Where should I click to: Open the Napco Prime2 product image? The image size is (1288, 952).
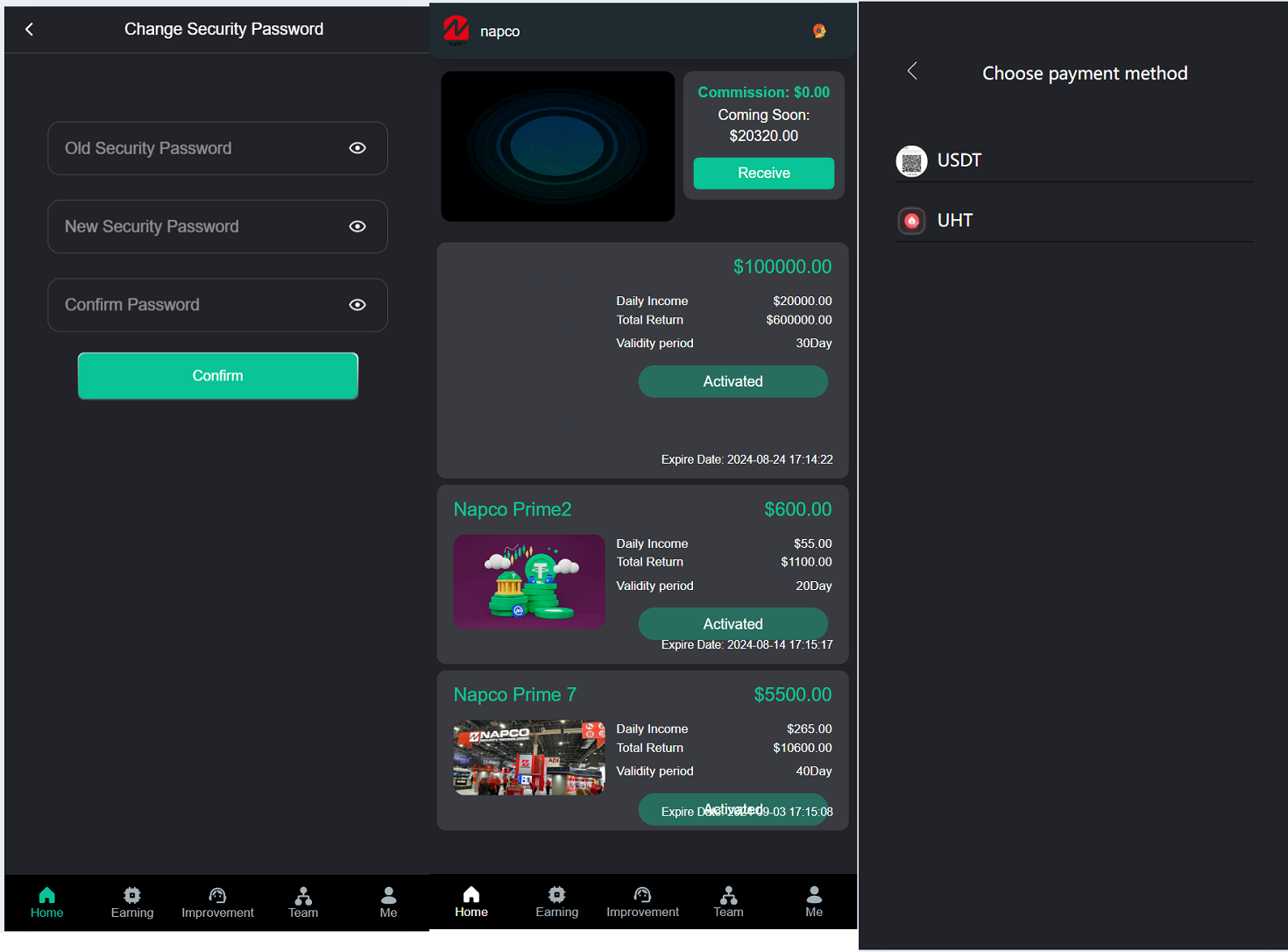(x=529, y=581)
